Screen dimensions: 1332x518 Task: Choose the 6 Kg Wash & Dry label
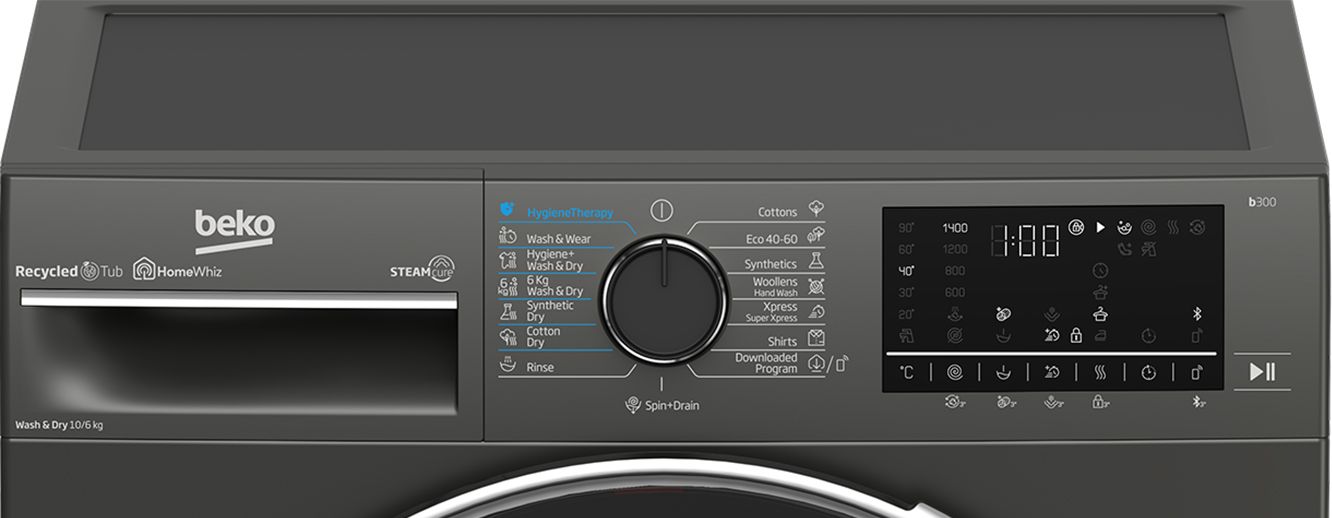point(554,286)
